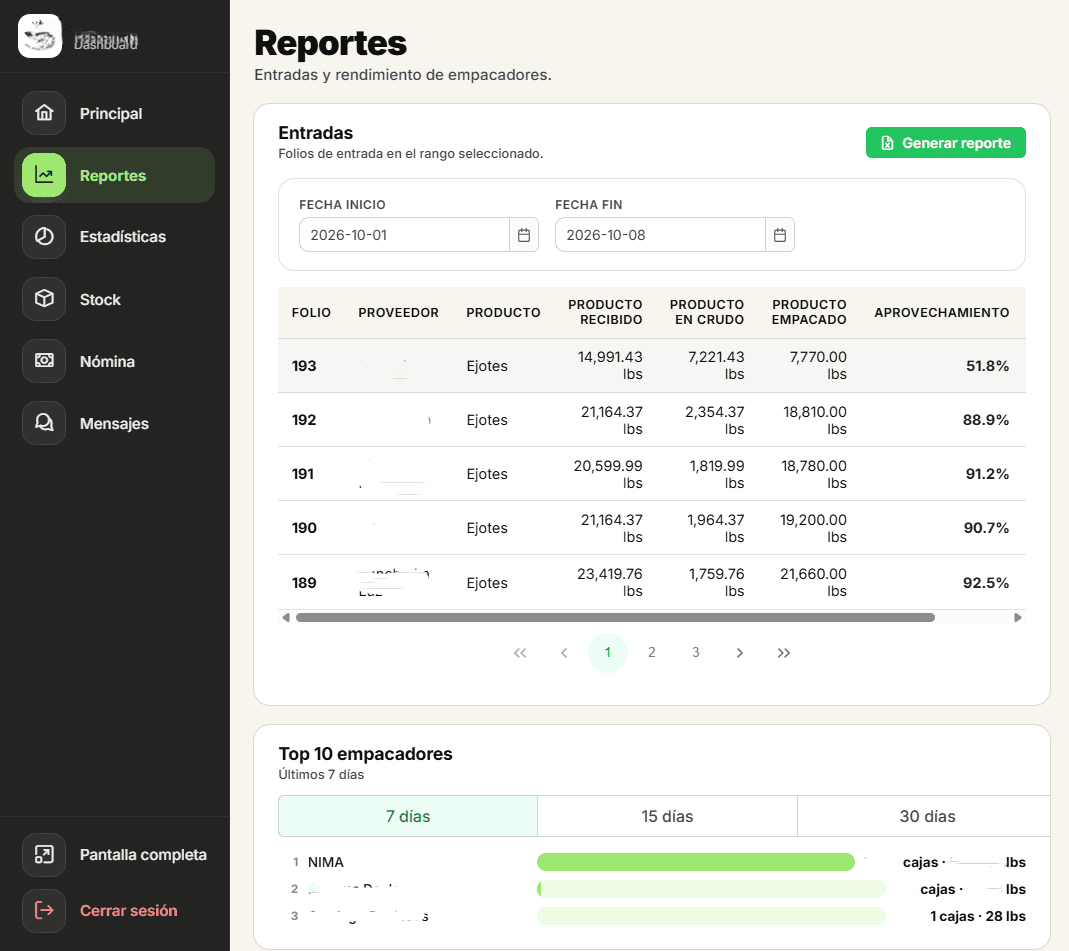
Task: Click the Nómina money icon
Action: click(x=44, y=361)
